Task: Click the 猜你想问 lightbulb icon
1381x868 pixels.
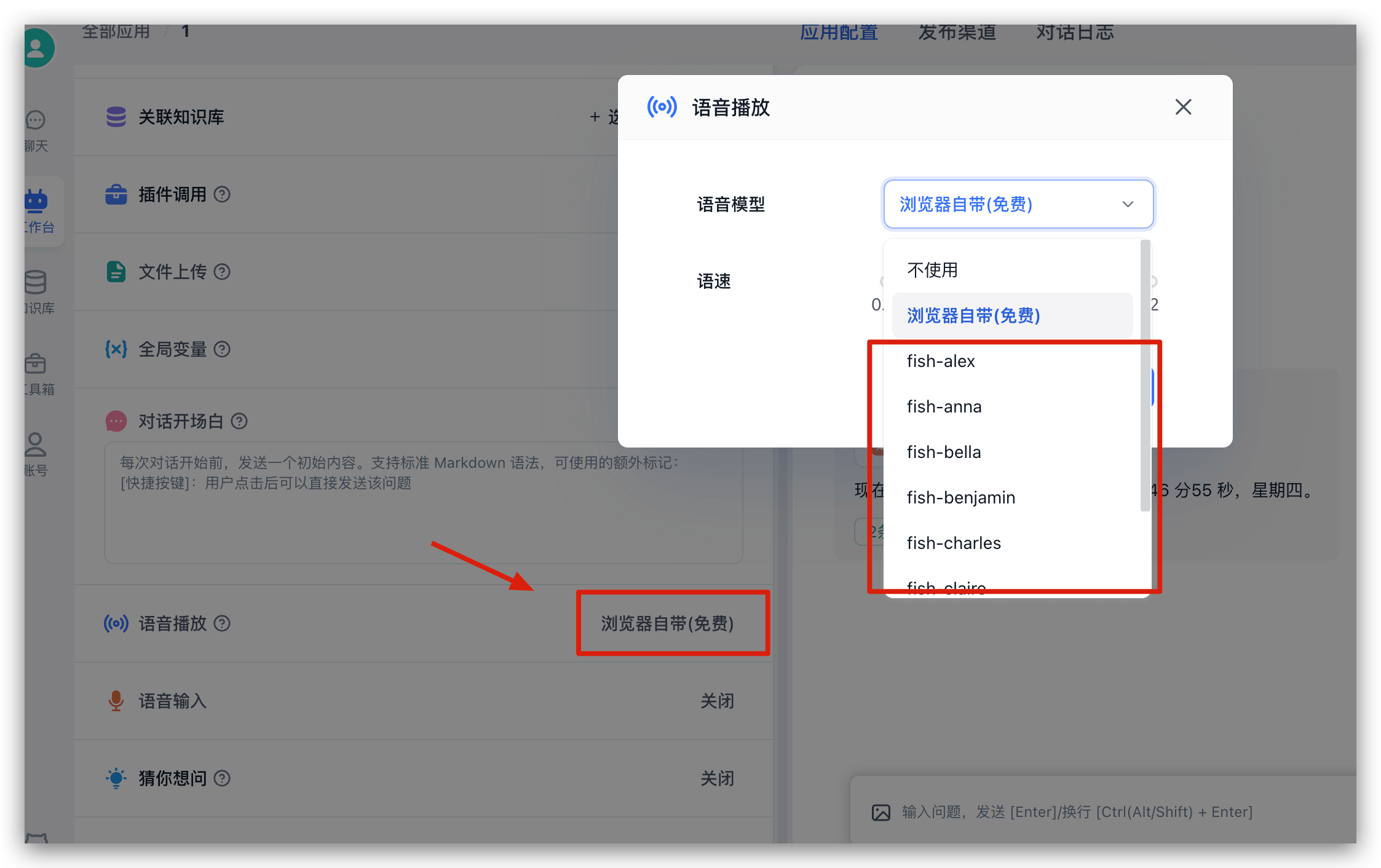Action: pyautogui.click(x=116, y=778)
